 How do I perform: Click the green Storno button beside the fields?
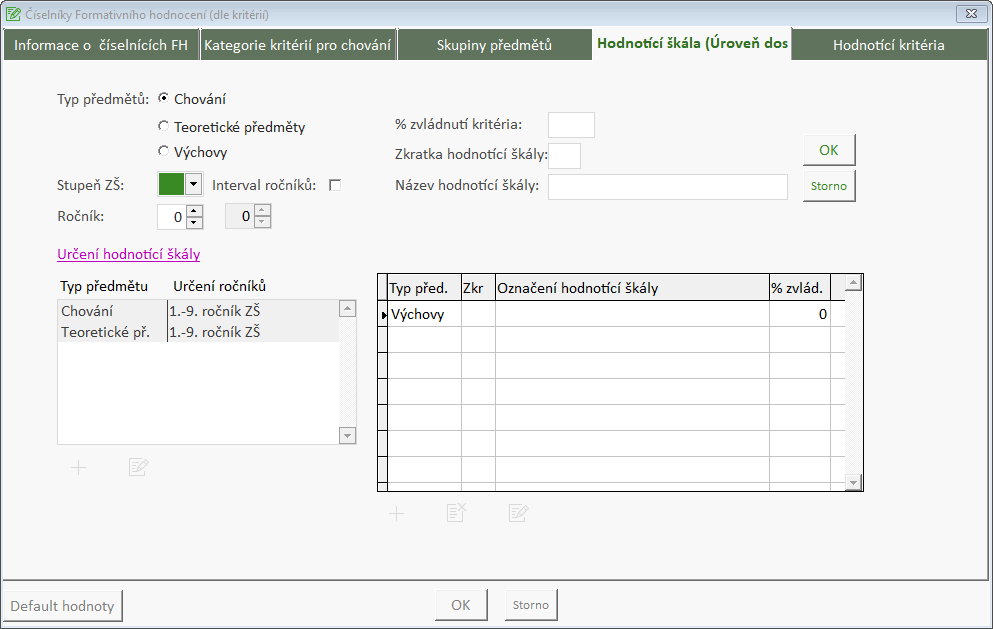click(829, 186)
